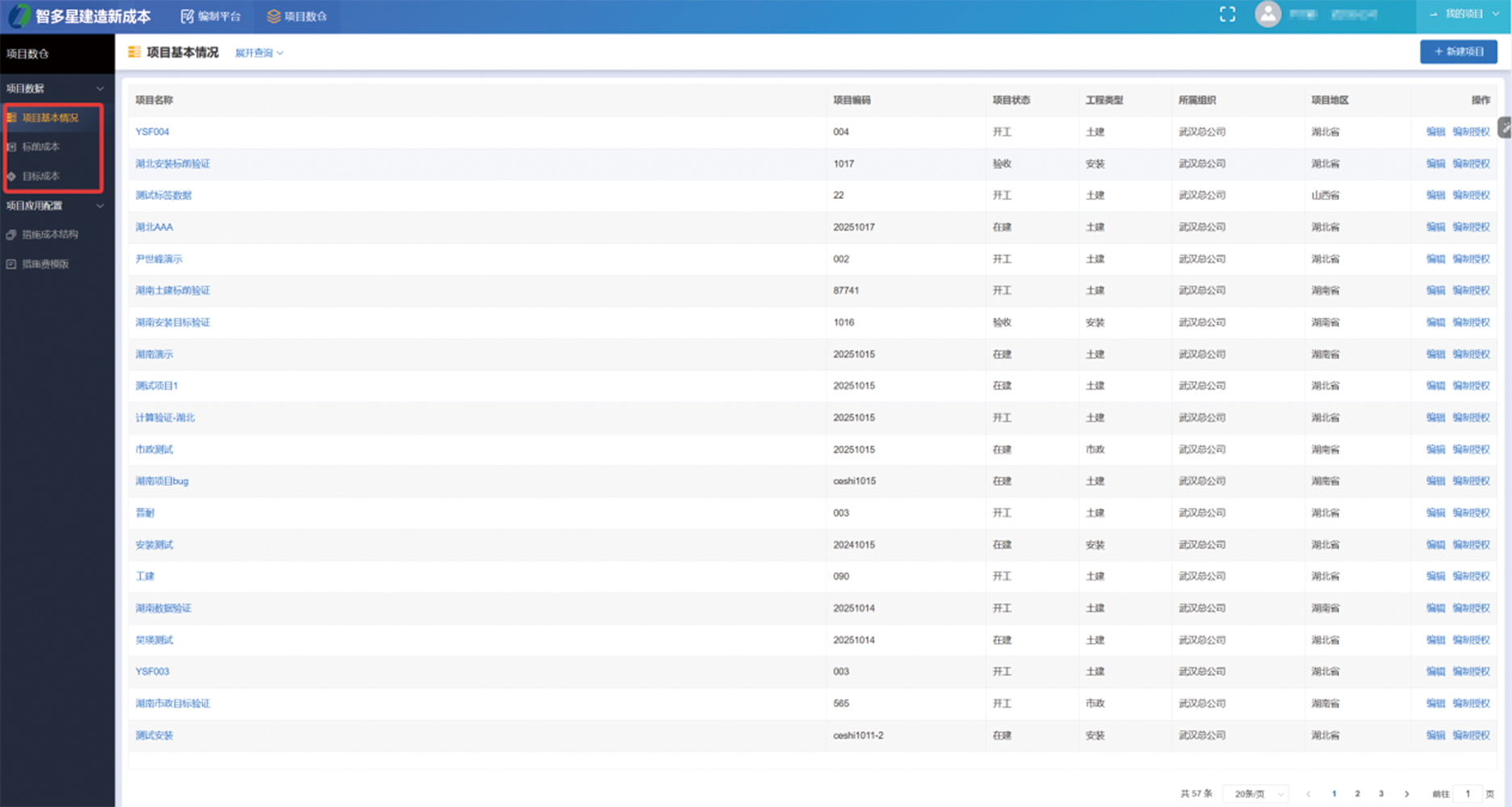
Task: Click the user avatar icon
Action: [1267, 15]
